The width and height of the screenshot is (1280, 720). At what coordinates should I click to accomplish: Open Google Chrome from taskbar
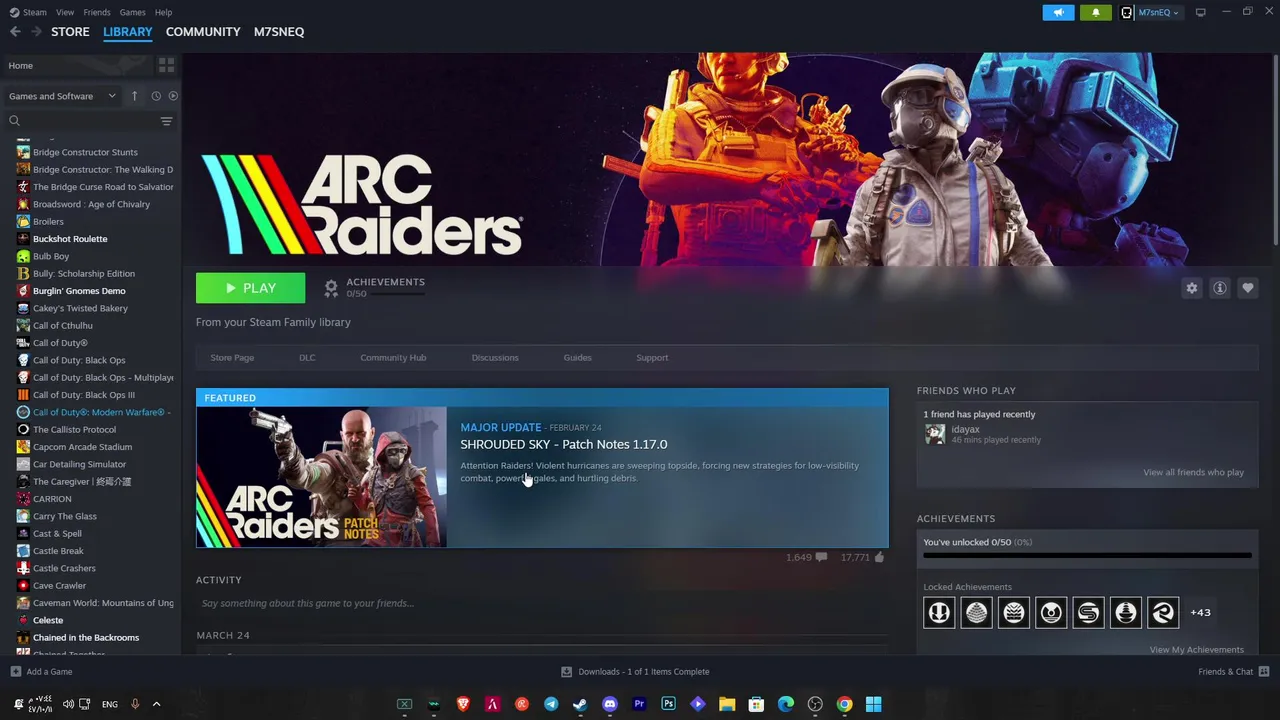coord(844,704)
